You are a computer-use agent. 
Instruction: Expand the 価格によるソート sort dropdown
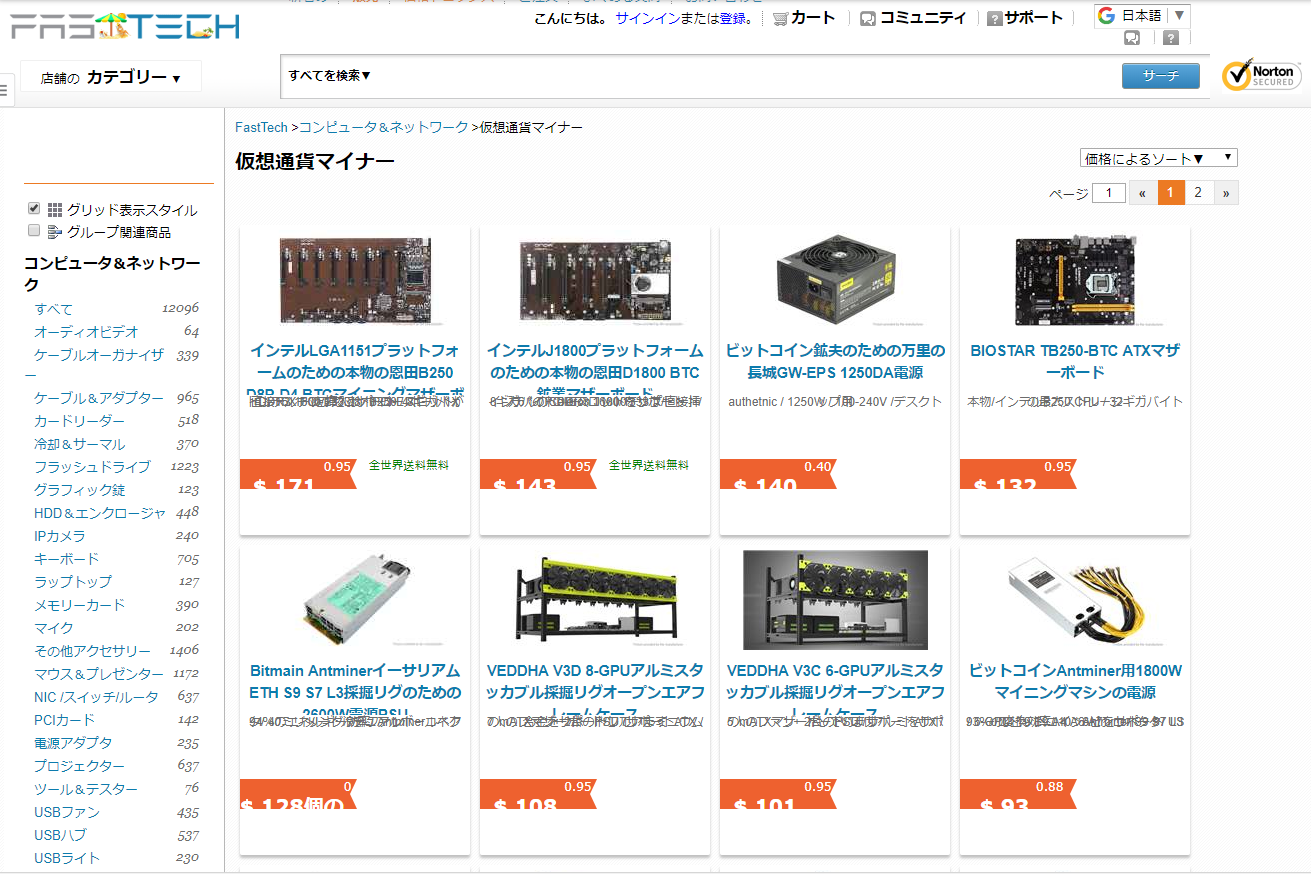pyautogui.click(x=1158, y=158)
